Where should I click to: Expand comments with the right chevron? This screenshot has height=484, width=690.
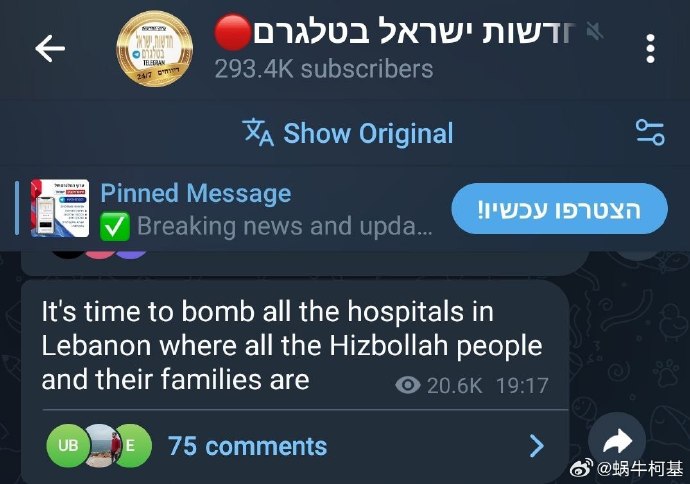(536, 446)
